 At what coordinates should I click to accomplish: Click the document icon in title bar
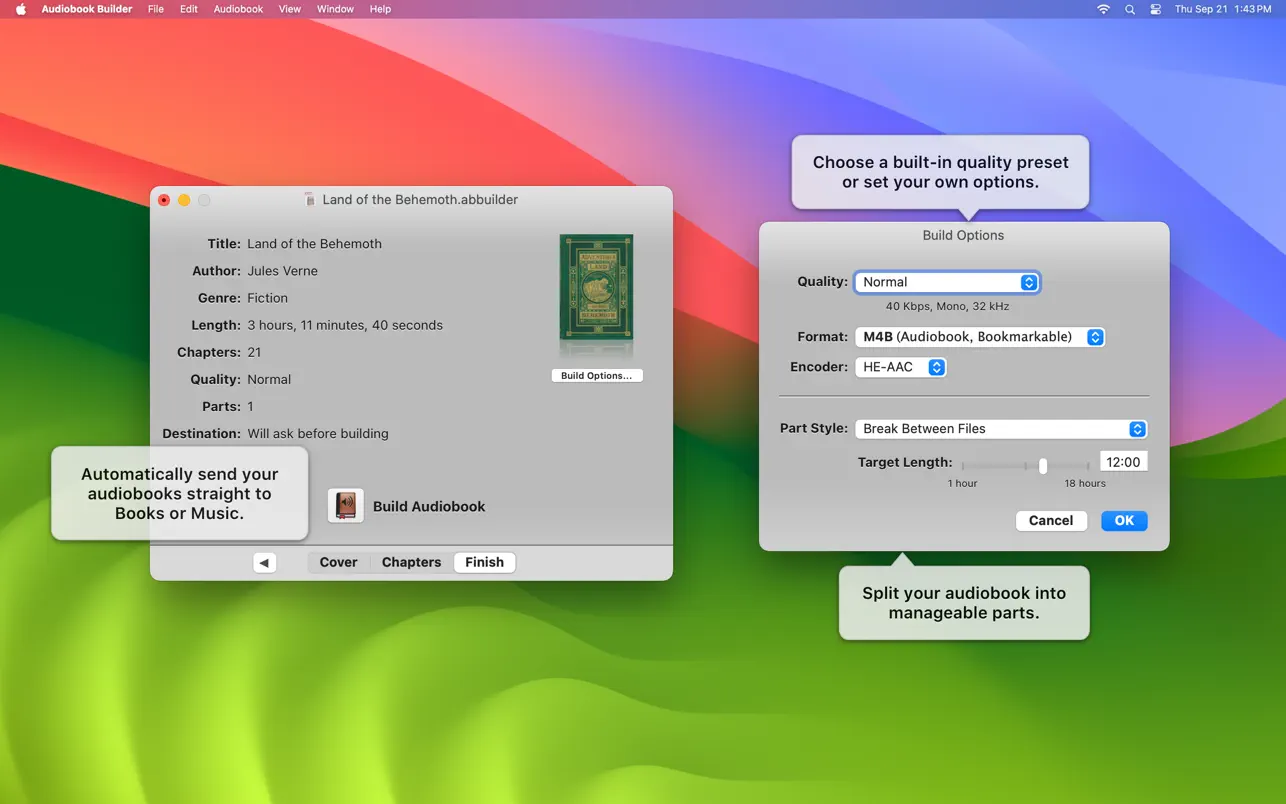point(310,200)
